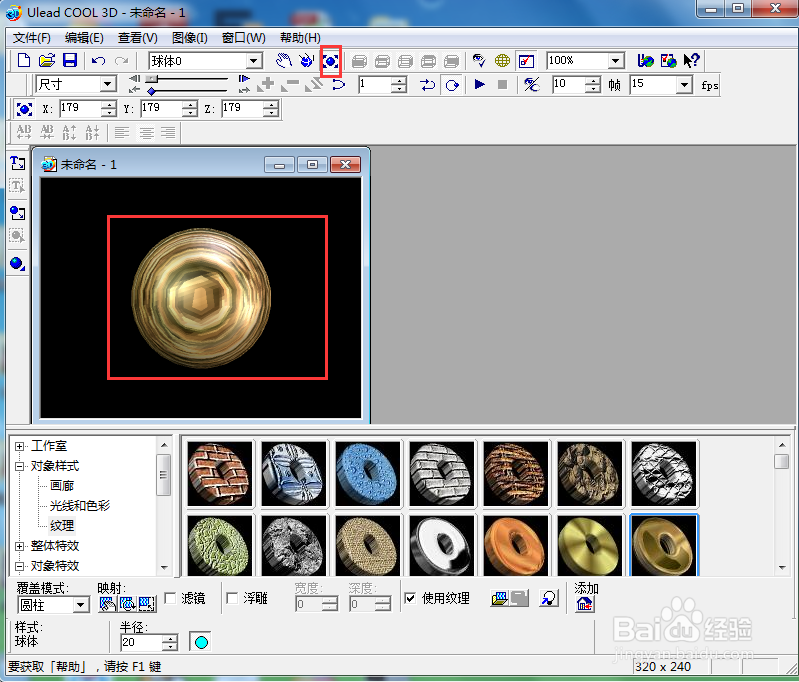Select the orange smooth texture thumbnail

click(x=515, y=546)
